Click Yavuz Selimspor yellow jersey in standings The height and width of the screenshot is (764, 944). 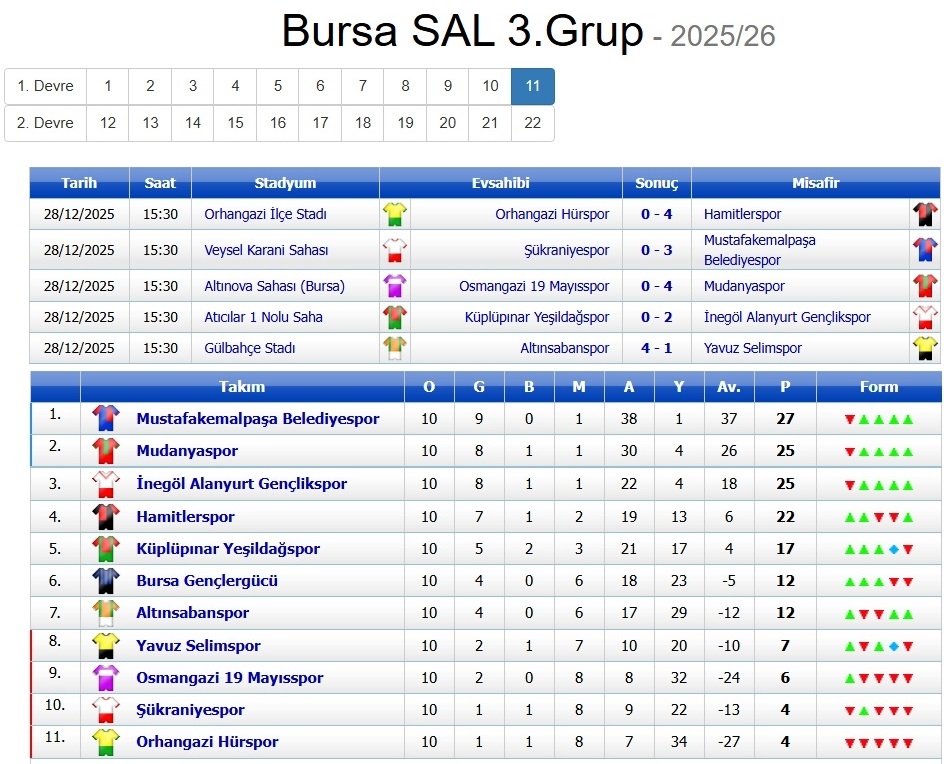(105, 646)
